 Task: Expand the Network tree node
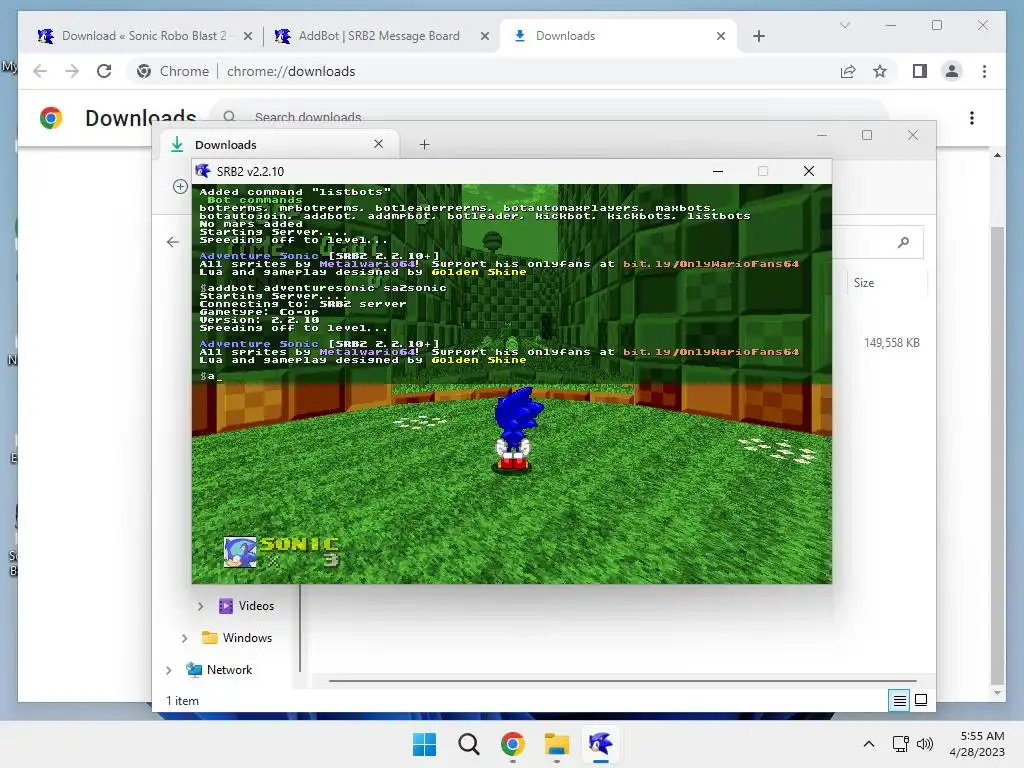click(168, 670)
